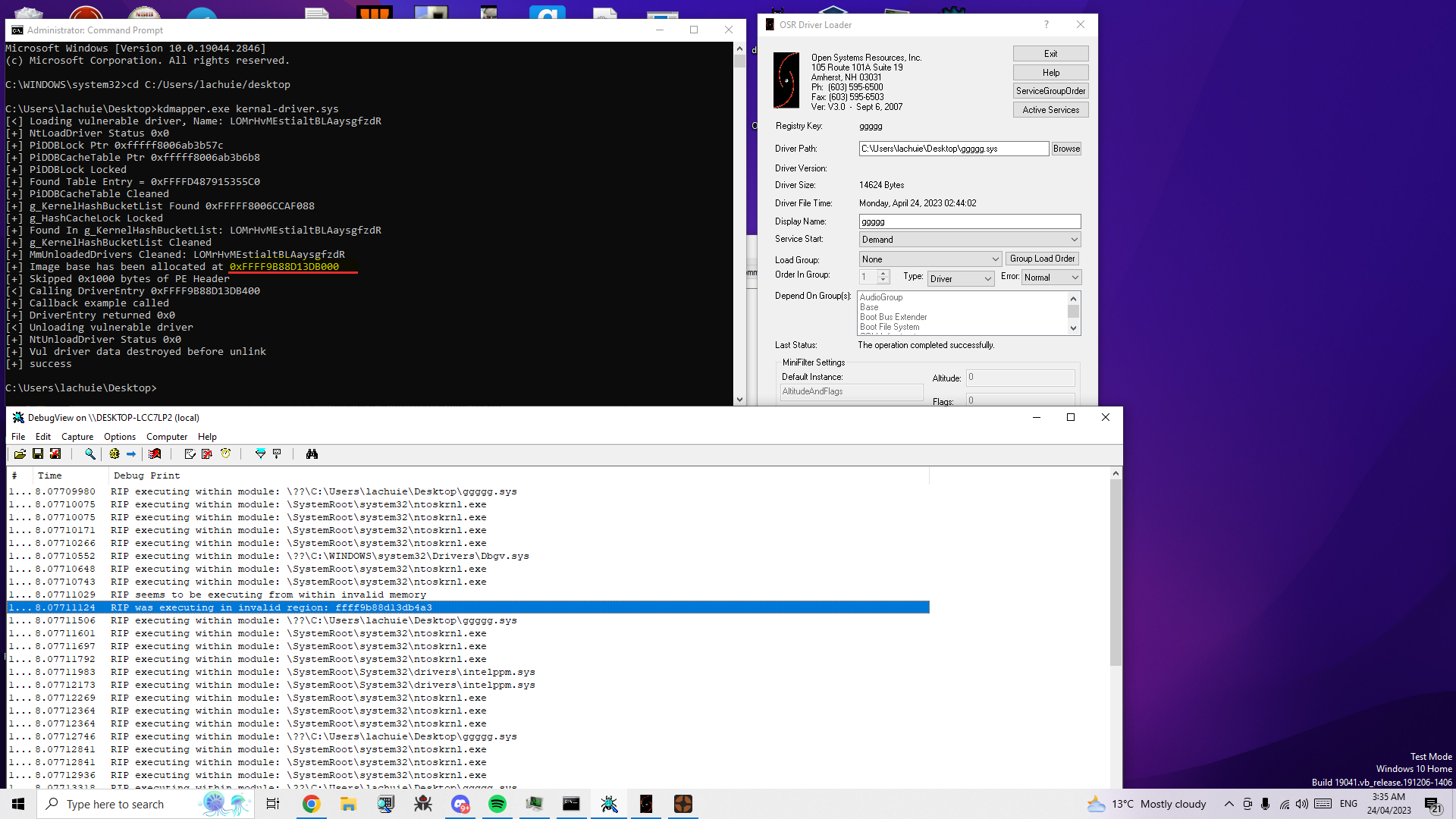Click the binoculars Find icon
This screenshot has width=1456, height=819.
[312, 453]
